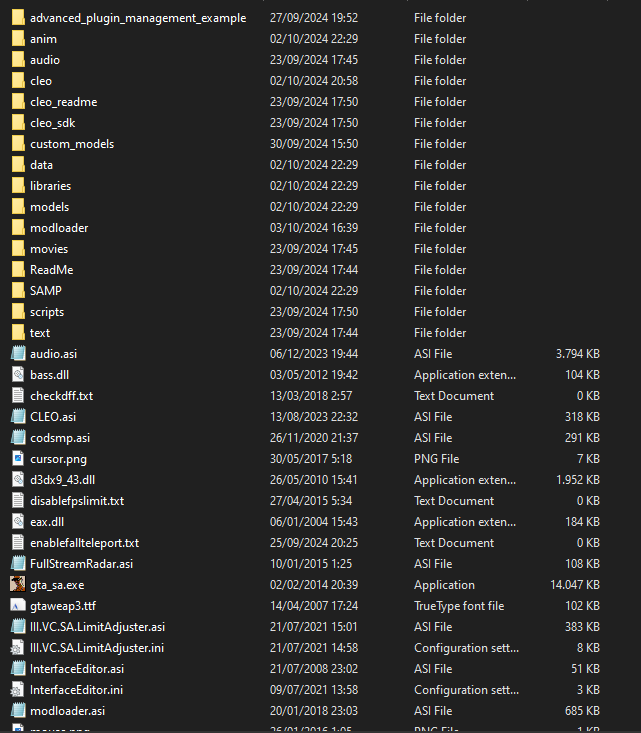Select the file name CLEO.asi
The height and width of the screenshot is (733, 641).
coord(53,417)
